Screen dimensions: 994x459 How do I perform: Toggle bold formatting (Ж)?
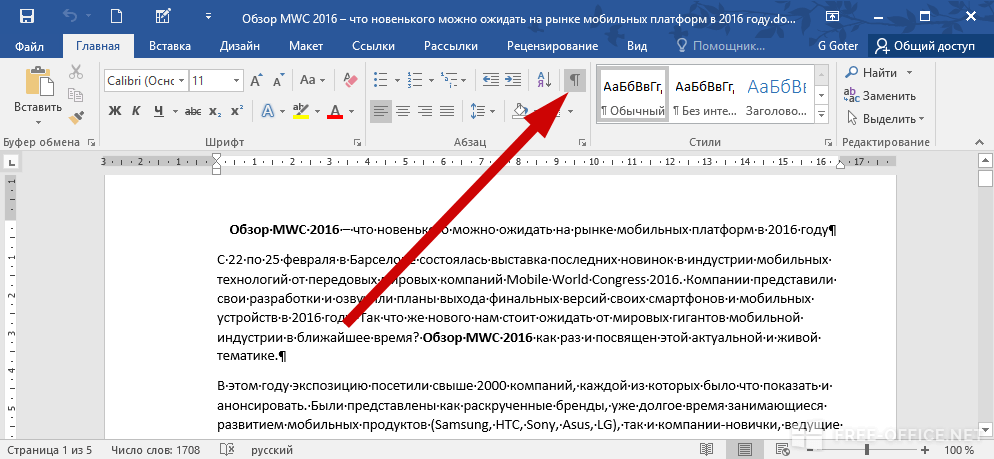(x=115, y=112)
